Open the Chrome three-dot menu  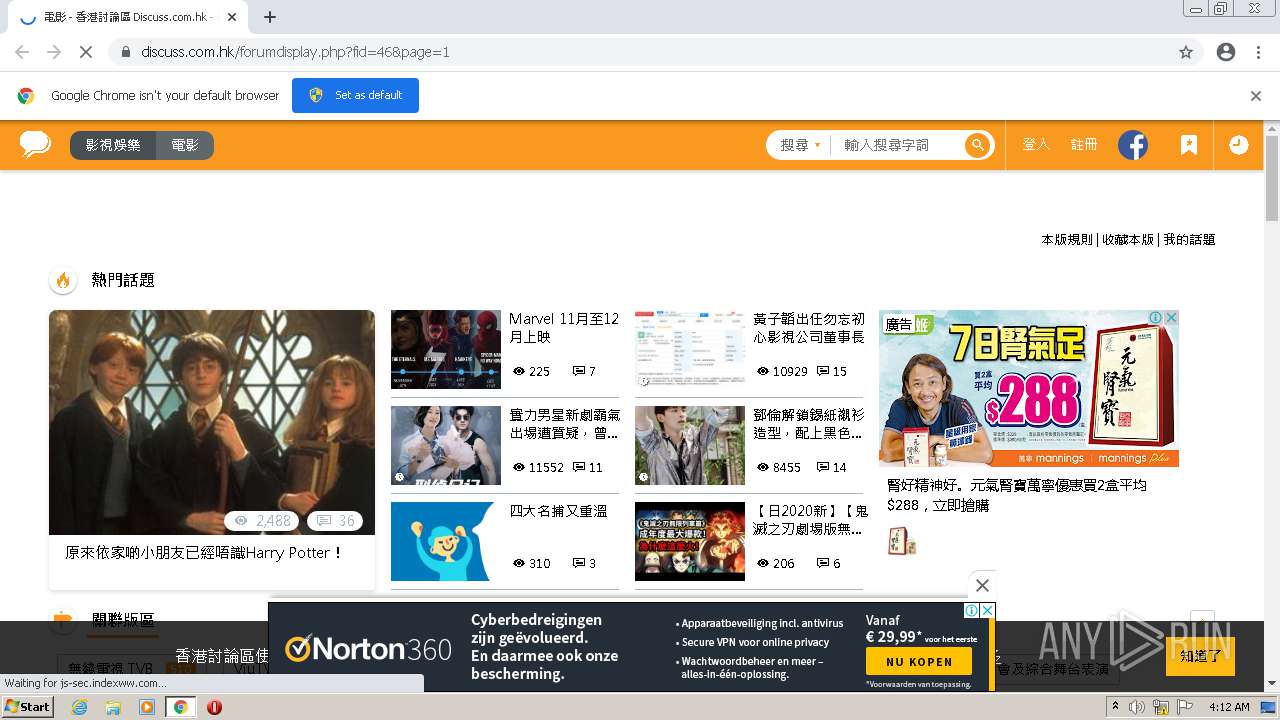point(1258,52)
